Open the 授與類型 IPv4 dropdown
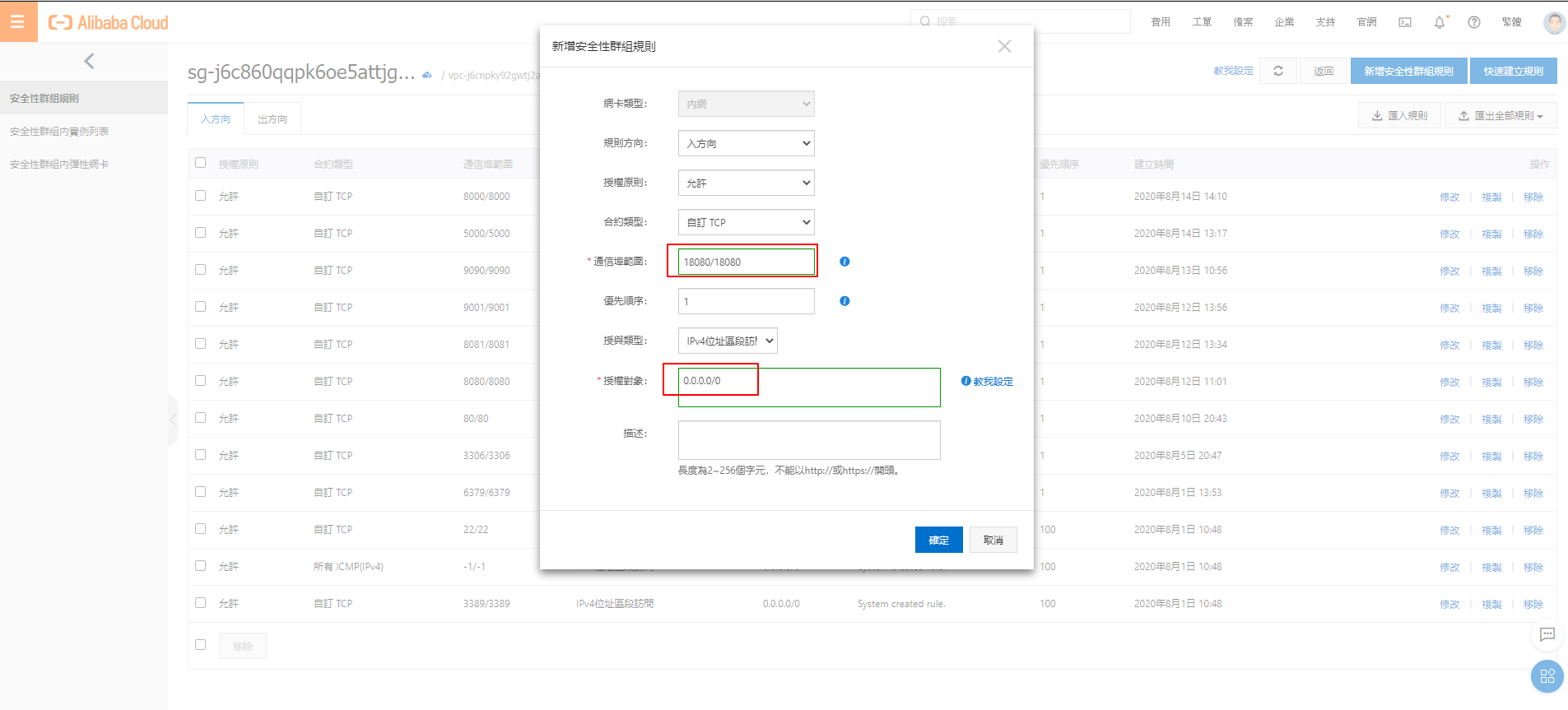The width and height of the screenshot is (1568, 710). [x=728, y=341]
